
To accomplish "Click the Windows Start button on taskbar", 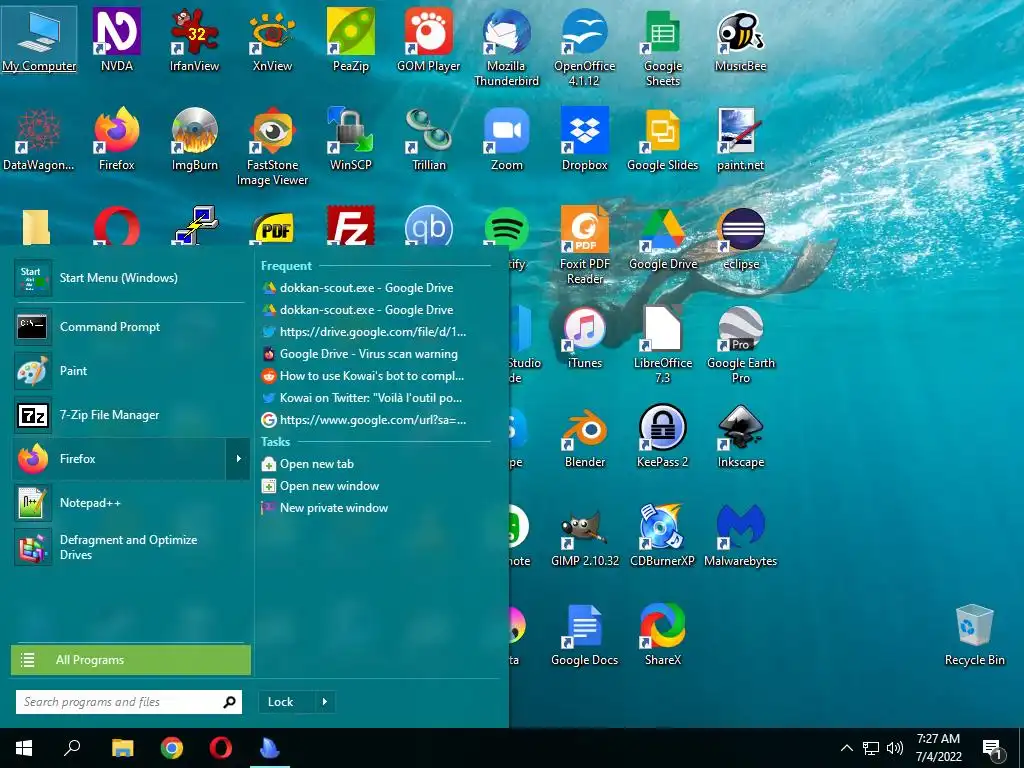I will tap(24, 748).
